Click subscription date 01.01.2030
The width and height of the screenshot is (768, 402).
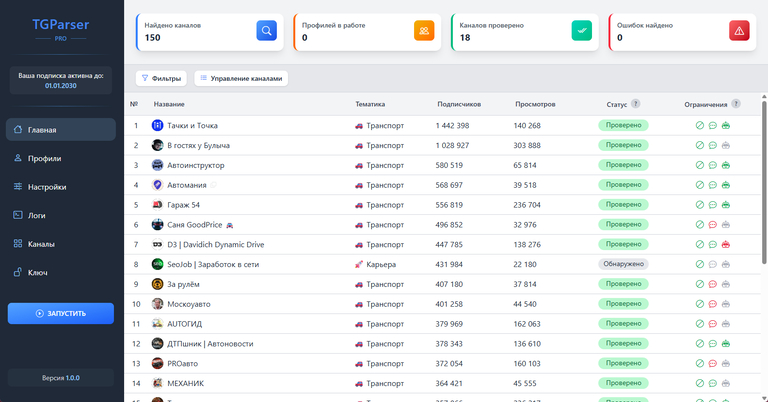pos(61,86)
